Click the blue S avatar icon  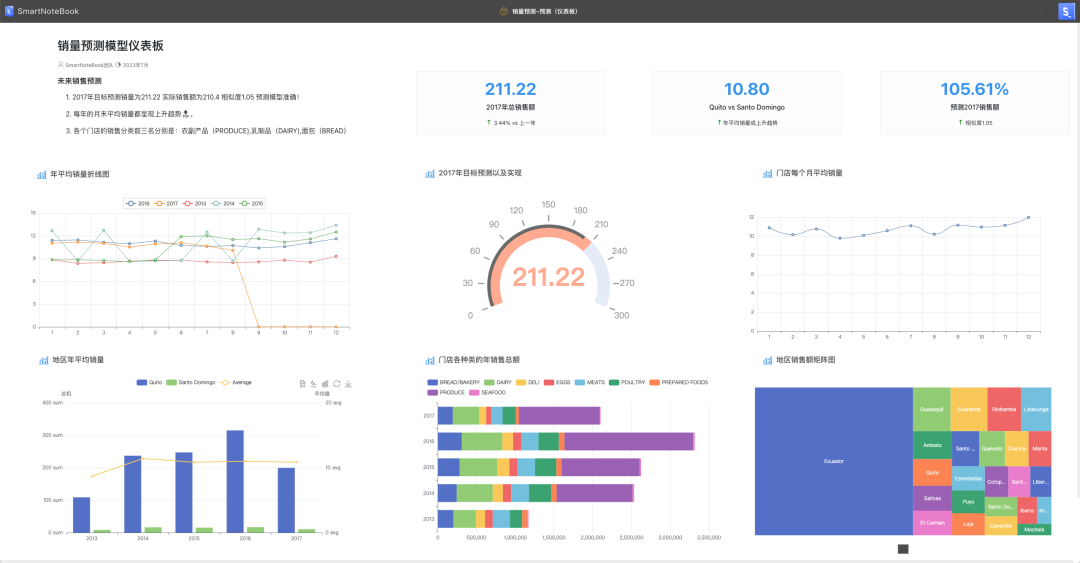pos(1066,11)
